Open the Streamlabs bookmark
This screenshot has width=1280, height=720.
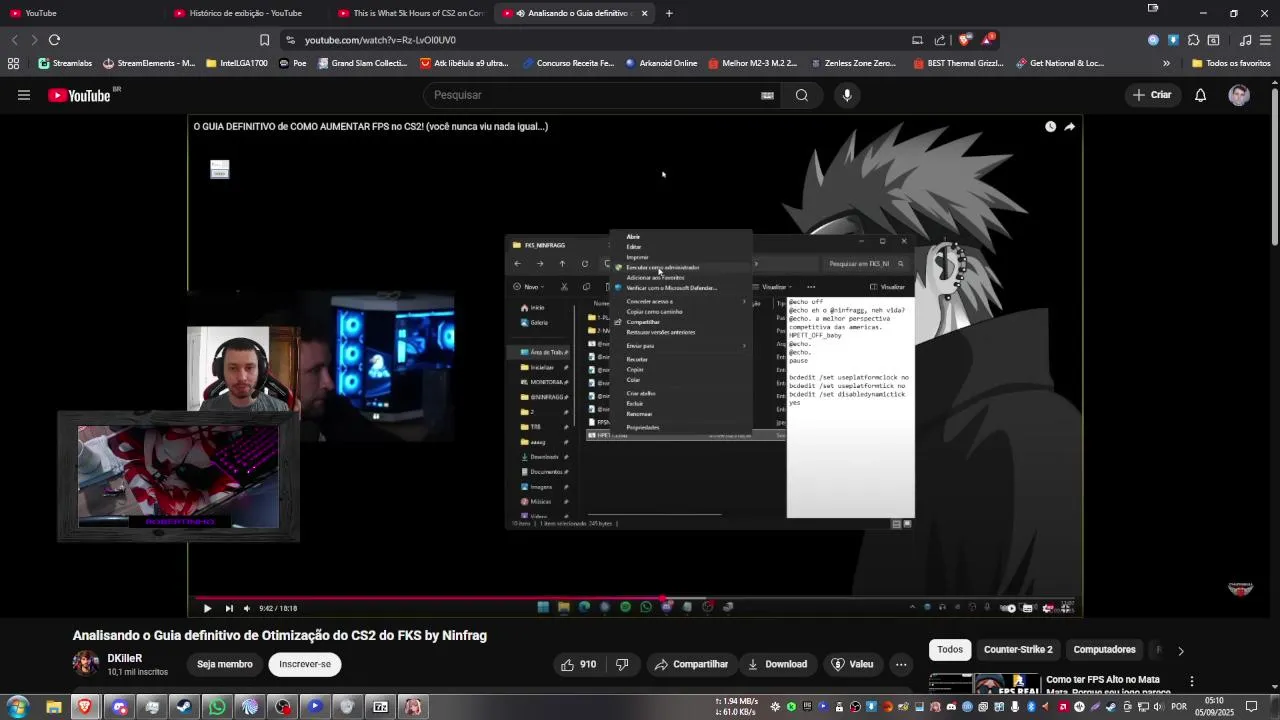[65, 63]
